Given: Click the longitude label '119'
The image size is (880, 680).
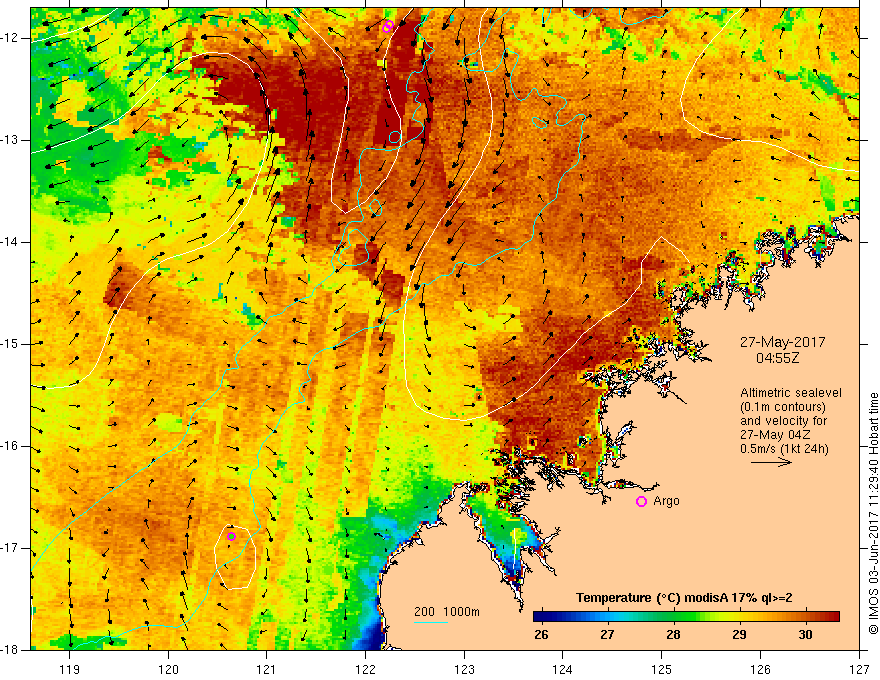Looking at the screenshot, I should [x=70, y=669].
